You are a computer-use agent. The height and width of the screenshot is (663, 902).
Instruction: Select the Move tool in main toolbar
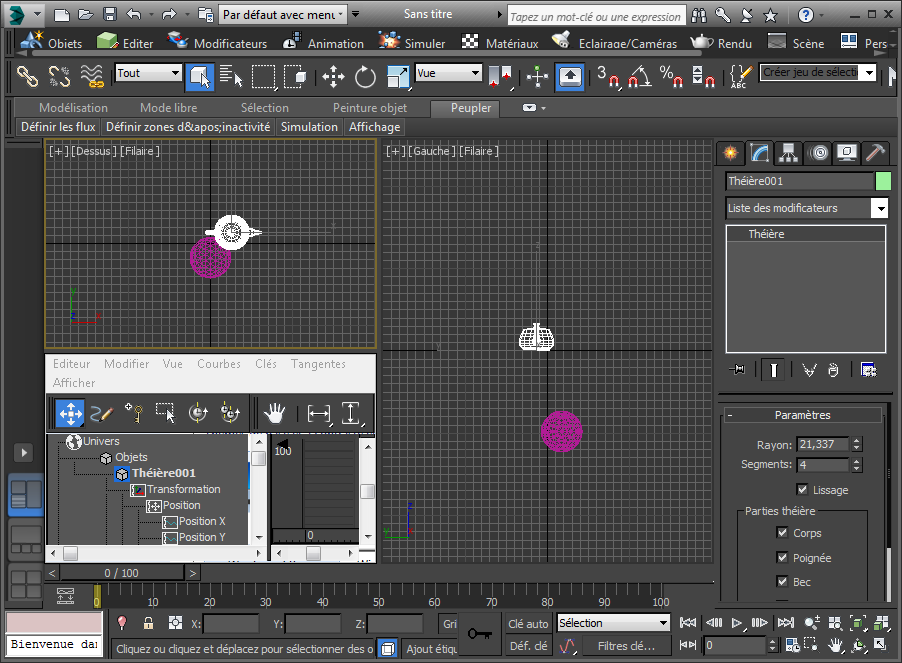point(333,76)
